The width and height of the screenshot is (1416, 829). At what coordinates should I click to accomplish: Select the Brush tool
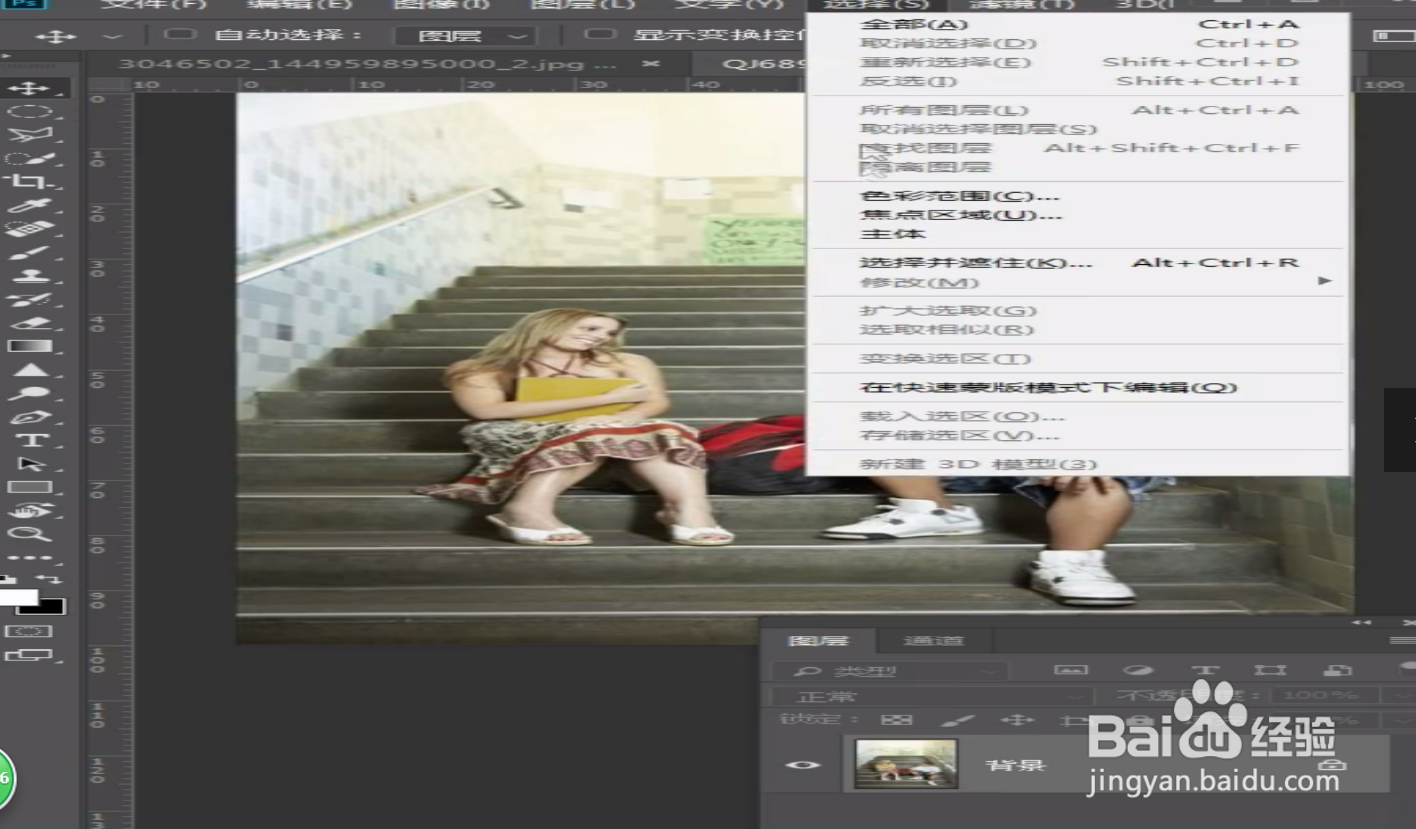[x=30, y=253]
